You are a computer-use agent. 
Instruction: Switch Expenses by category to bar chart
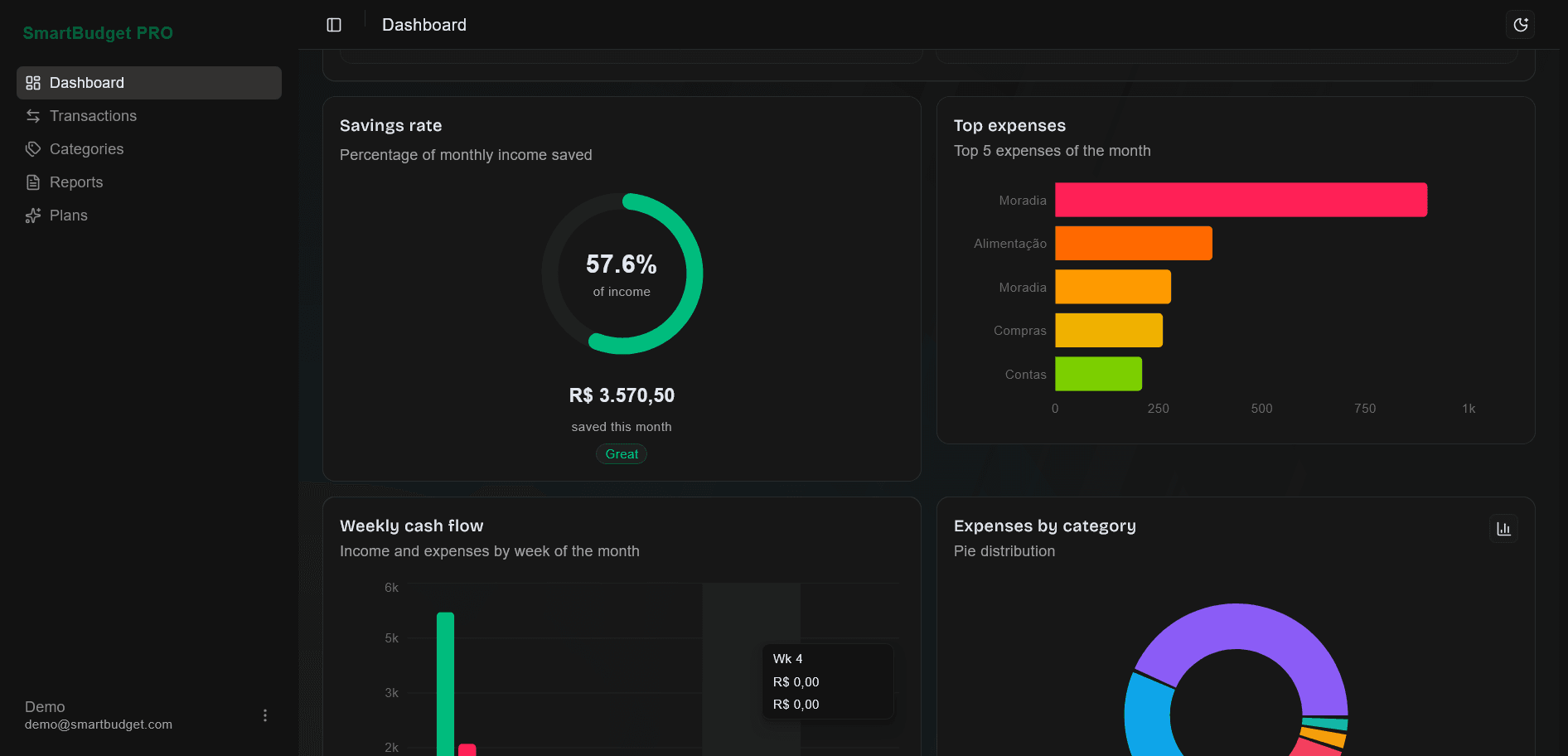point(1503,529)
